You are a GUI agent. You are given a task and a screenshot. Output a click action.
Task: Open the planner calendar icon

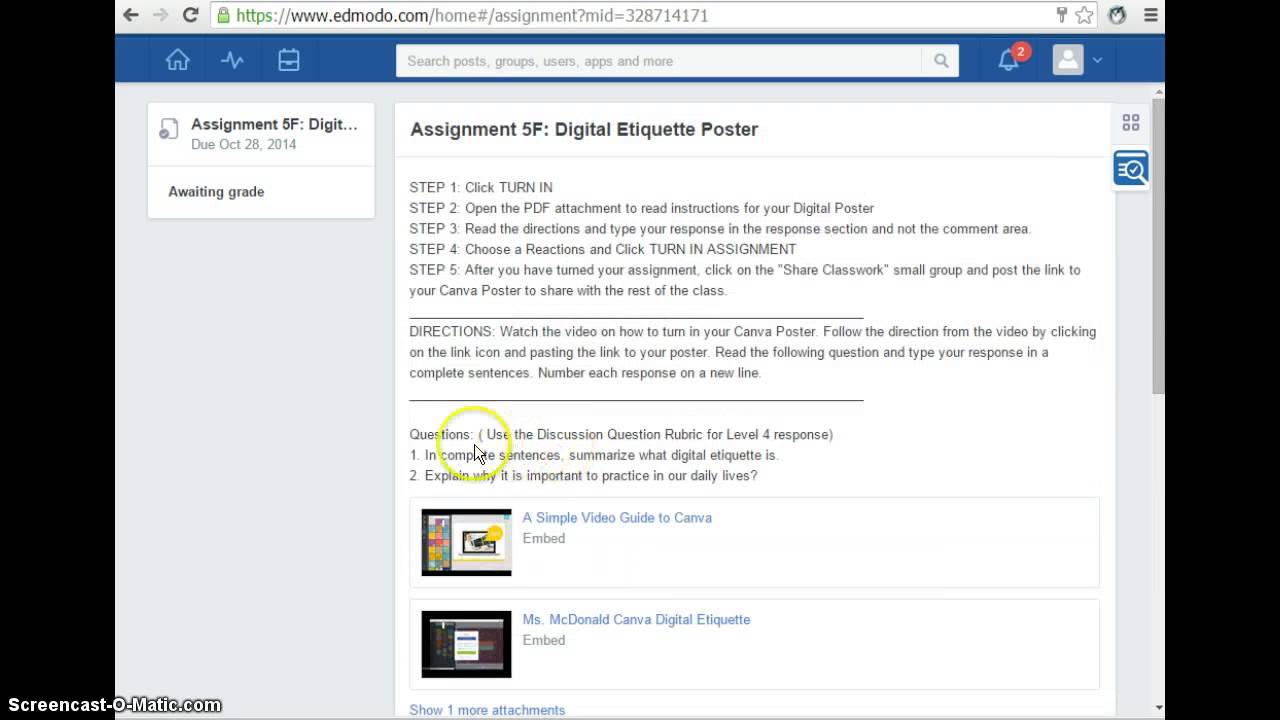(x=289, y=60)
